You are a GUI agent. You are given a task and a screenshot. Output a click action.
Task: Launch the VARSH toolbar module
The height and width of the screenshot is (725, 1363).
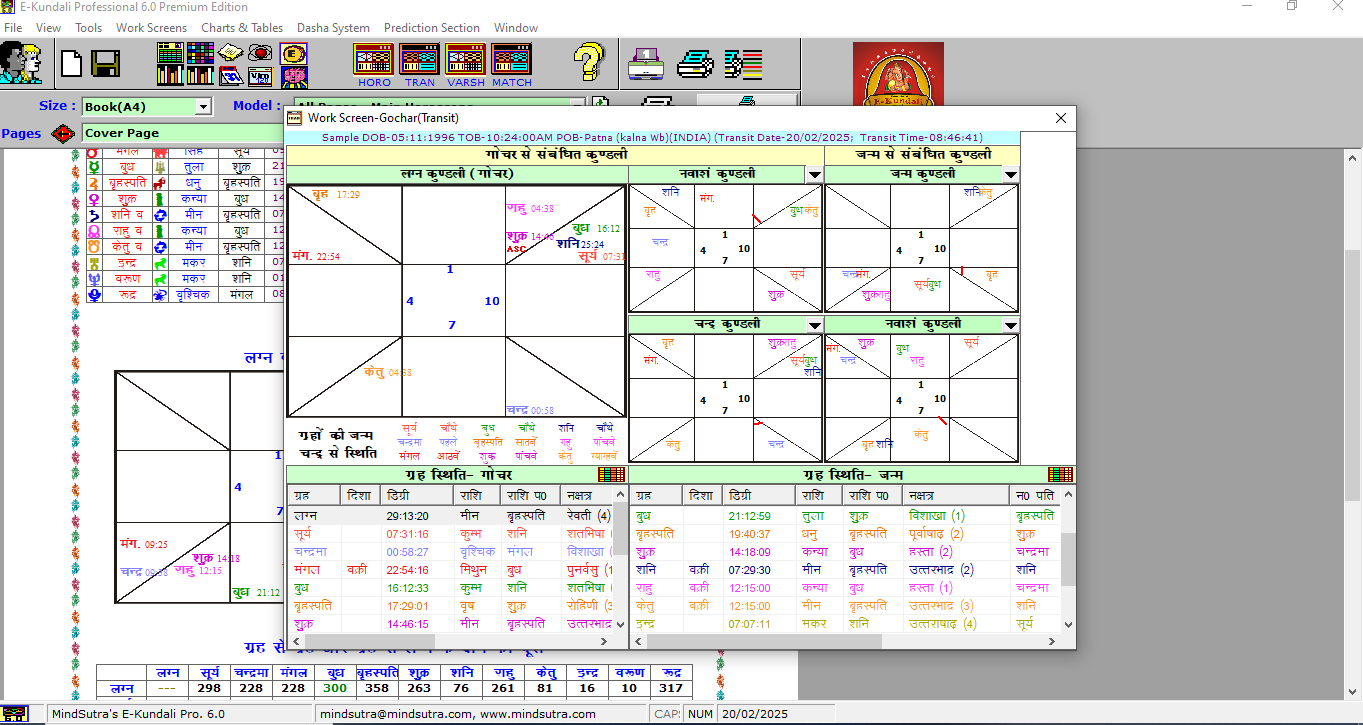tap(465, 64)
